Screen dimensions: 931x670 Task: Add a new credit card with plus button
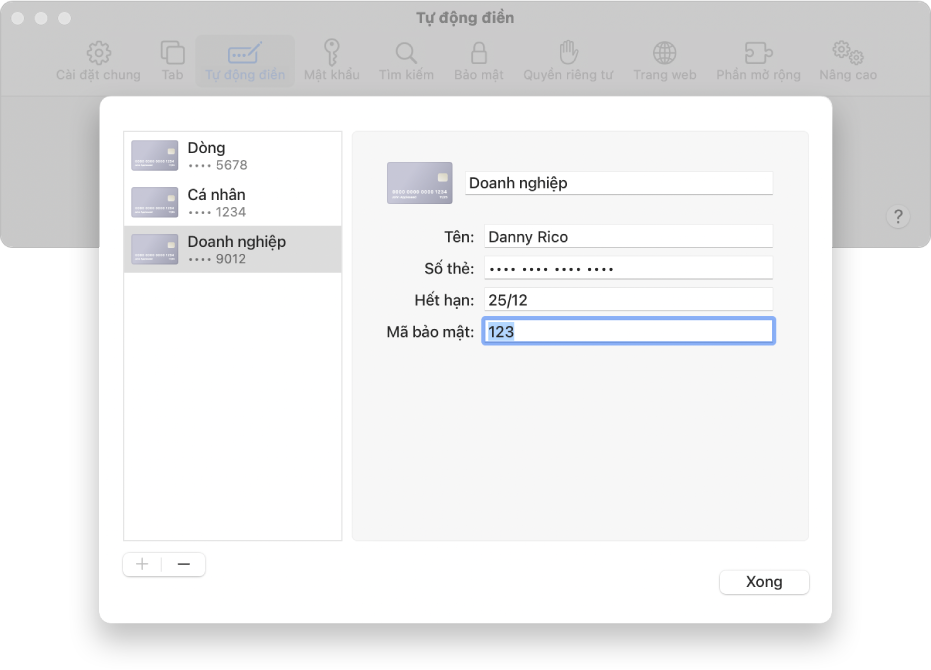(142, 564)
